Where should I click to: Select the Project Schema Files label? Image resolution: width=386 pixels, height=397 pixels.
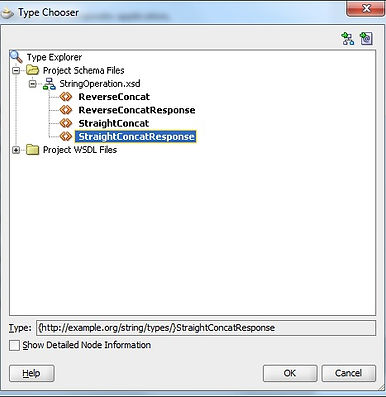click(83, 70)
